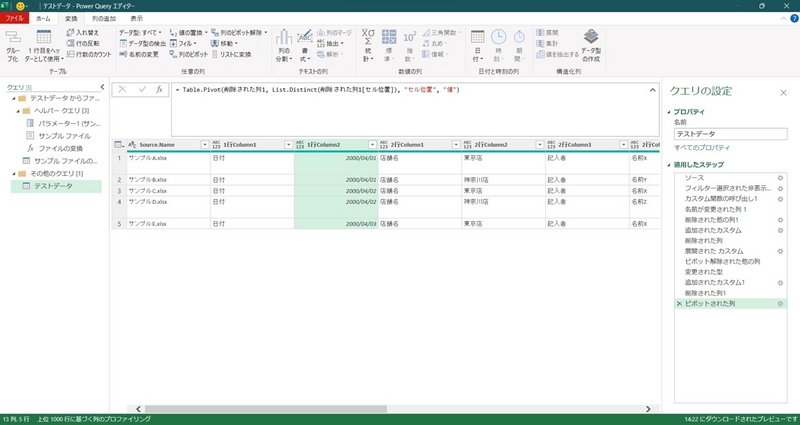Open the 統計 (Statistics) tool
The height and width of the screenshot is (425, 800).
(x=368, y=46)
